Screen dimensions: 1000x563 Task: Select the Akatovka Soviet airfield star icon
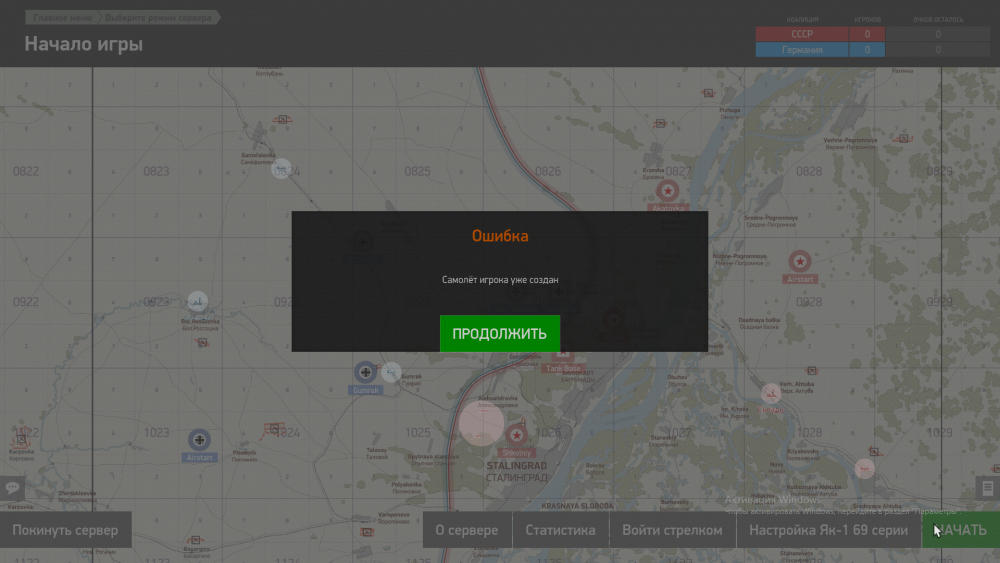tap(668, 191)
